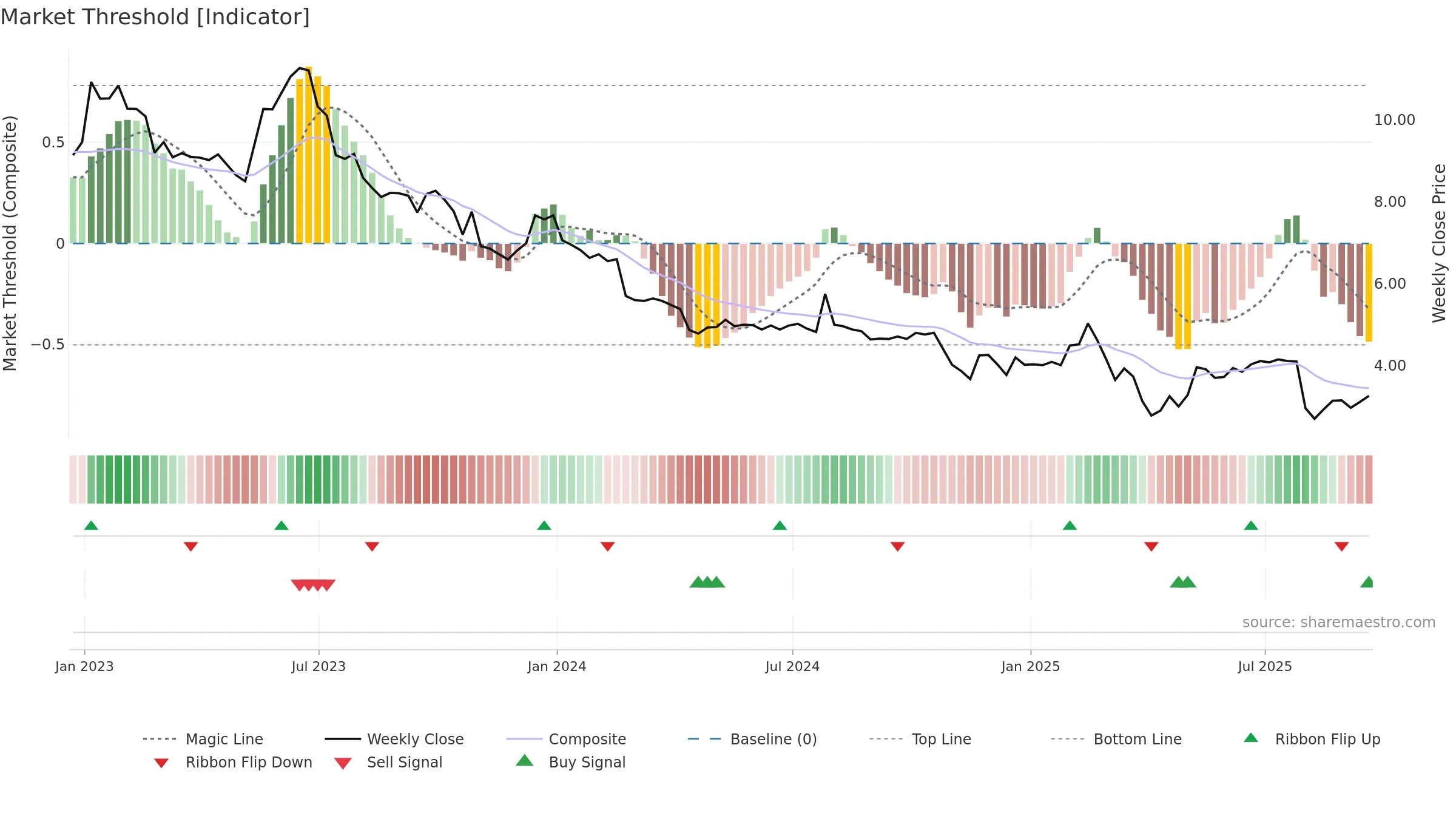Click the final buy signal marker after Jul 2025
1456x819 pixels.
(1367, 582)
